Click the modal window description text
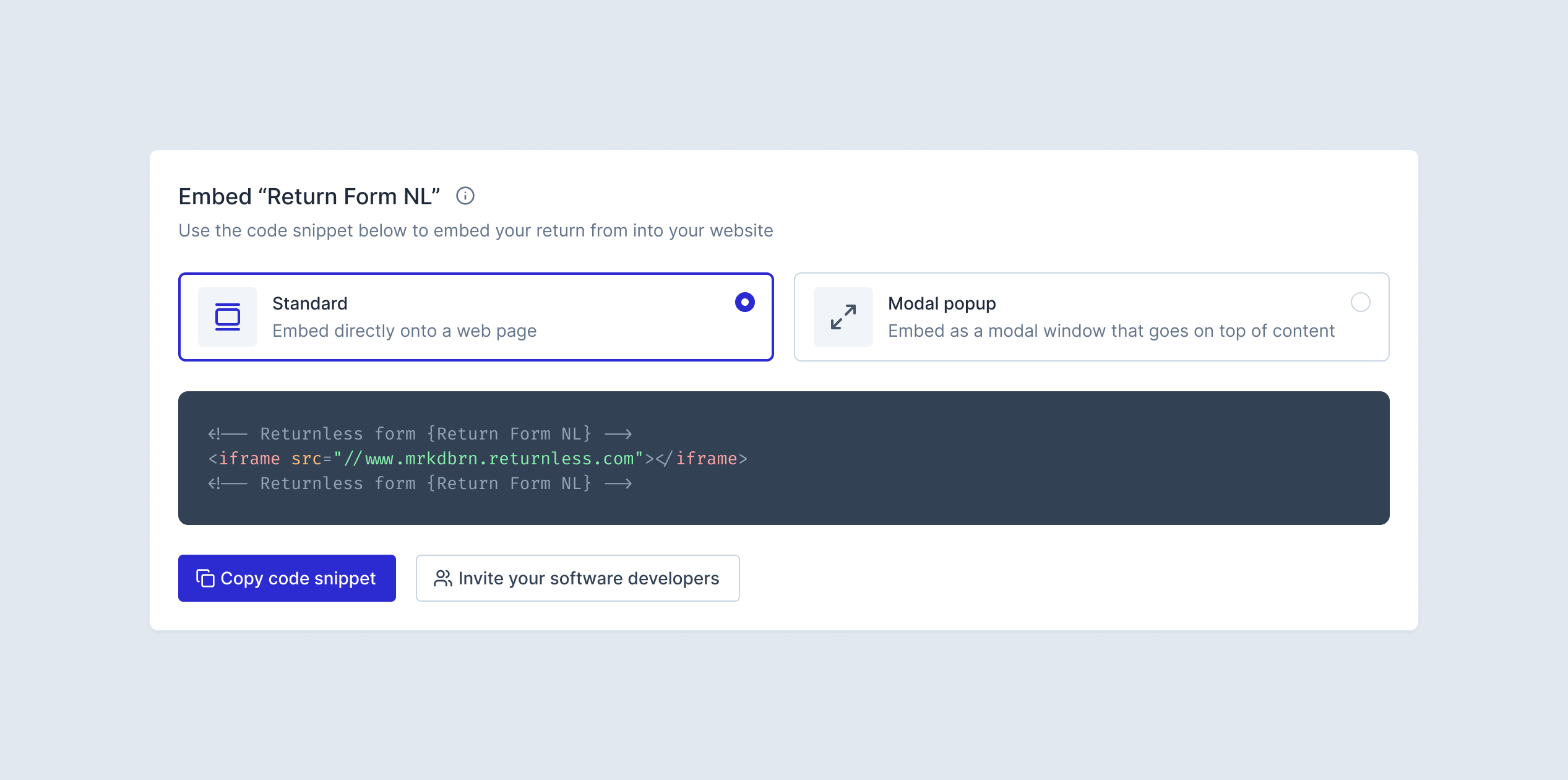Viewport: 1568px width, 780px height. (1111, 331)
